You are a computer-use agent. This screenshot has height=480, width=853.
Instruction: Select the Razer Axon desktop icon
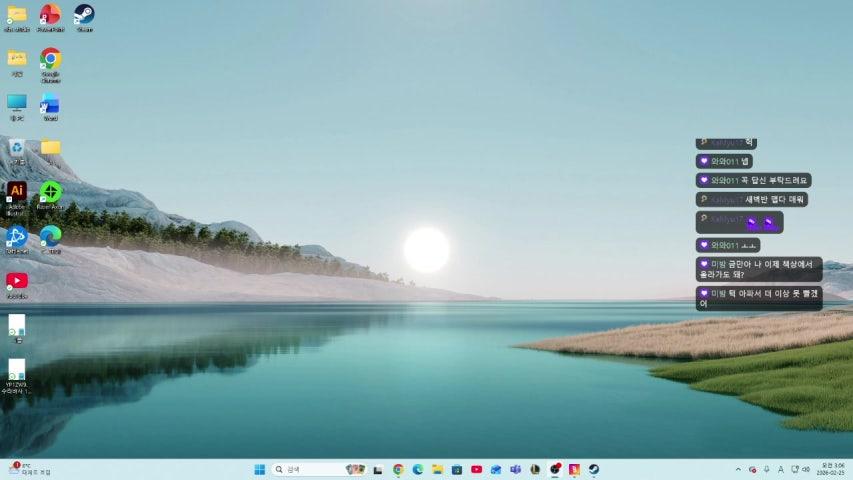[50, 191]
